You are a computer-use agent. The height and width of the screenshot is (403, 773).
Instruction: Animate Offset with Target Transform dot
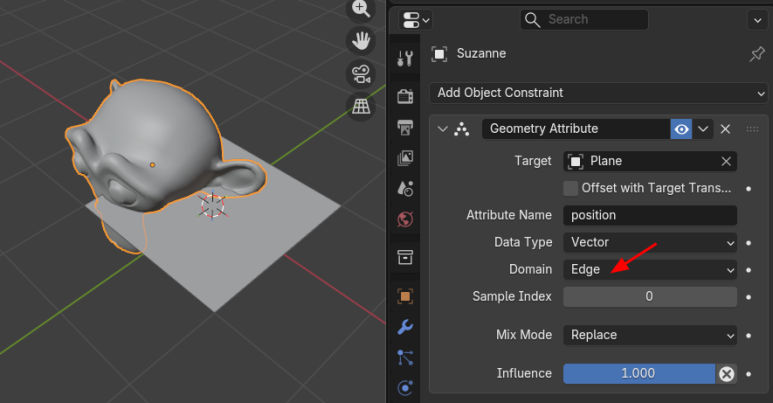(749, 188)
